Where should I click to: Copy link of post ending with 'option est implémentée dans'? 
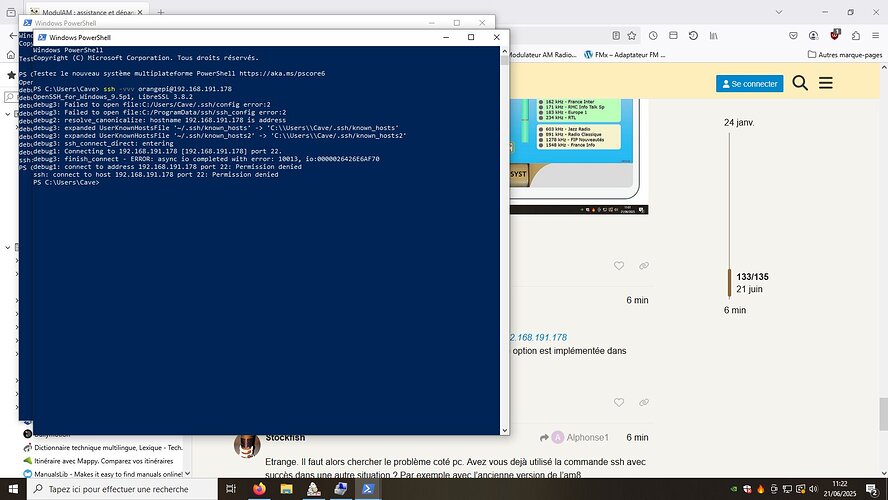click(644, 403)
